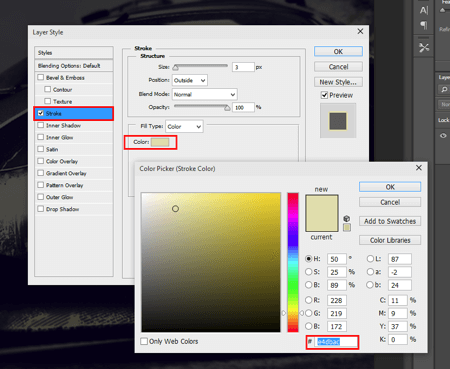Click the H value field showing 50
Viewport: 450px width, 369px height.
pyautogui.click(x=337, y=259)
